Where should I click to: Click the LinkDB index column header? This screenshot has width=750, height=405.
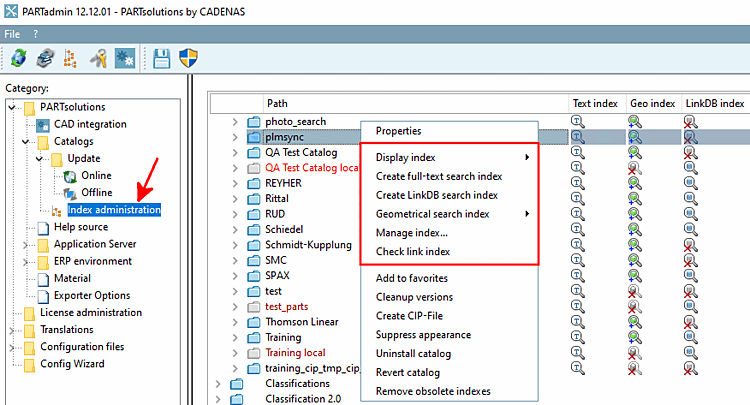(x=715, y=103)
